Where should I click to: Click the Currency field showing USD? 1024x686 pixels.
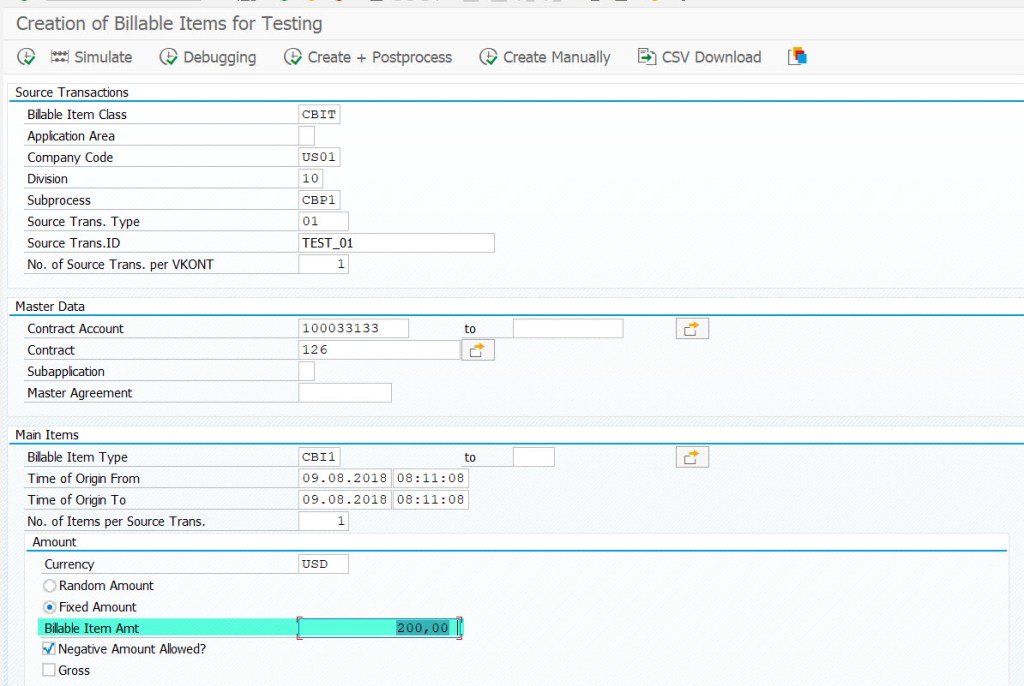click(x=322, y=563)
